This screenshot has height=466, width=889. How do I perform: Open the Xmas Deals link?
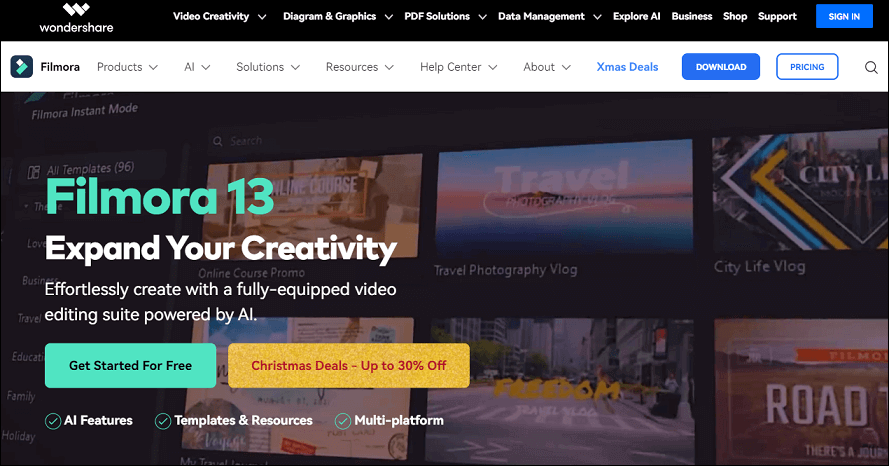click(x=627, y=67)
